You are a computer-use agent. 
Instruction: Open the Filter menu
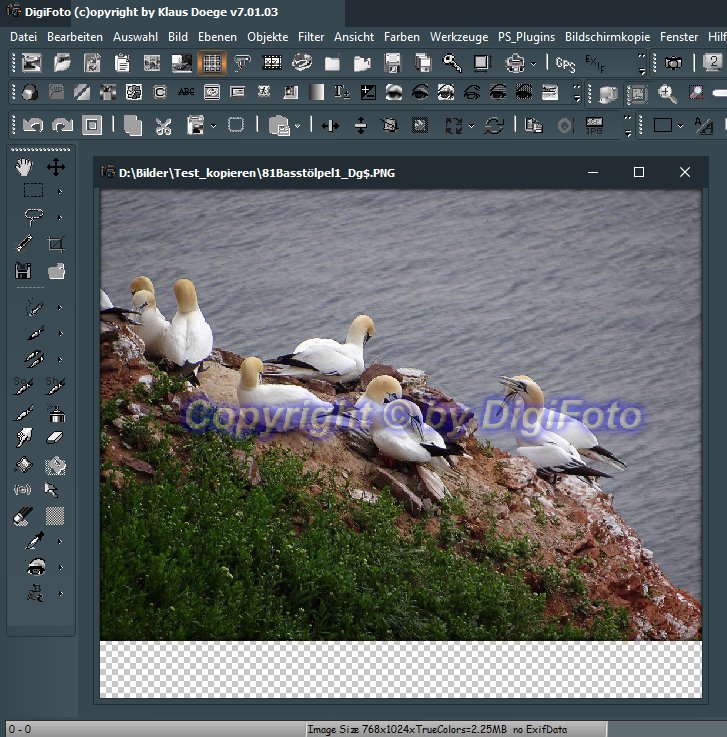pyautogui.click(x=311, y=37)
